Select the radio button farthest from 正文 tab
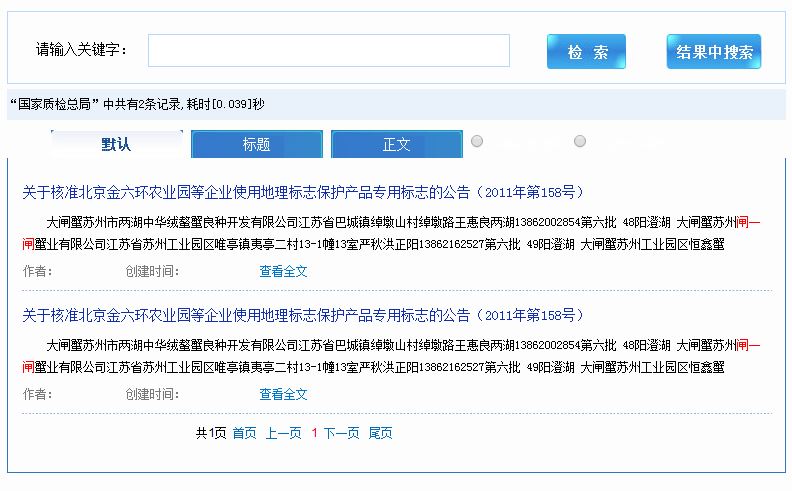Image resolution: width=792 pixels, height=491 pixels. point(580,141)
